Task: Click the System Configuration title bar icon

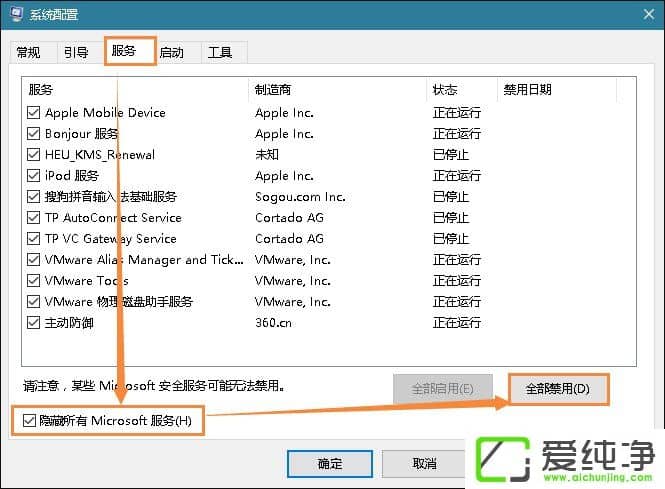Action: click(x=14, y=15)
